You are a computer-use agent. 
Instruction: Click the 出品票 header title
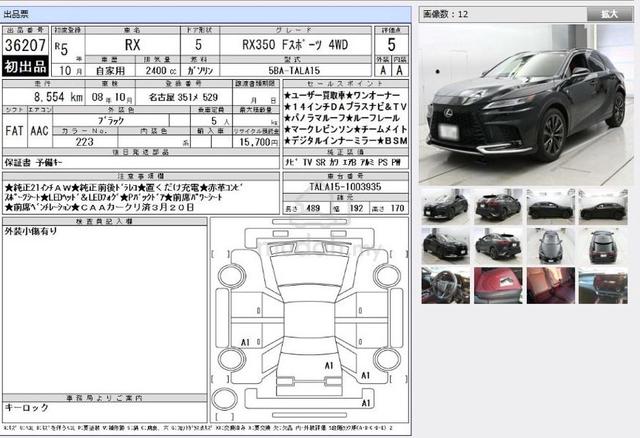(16, 15)
